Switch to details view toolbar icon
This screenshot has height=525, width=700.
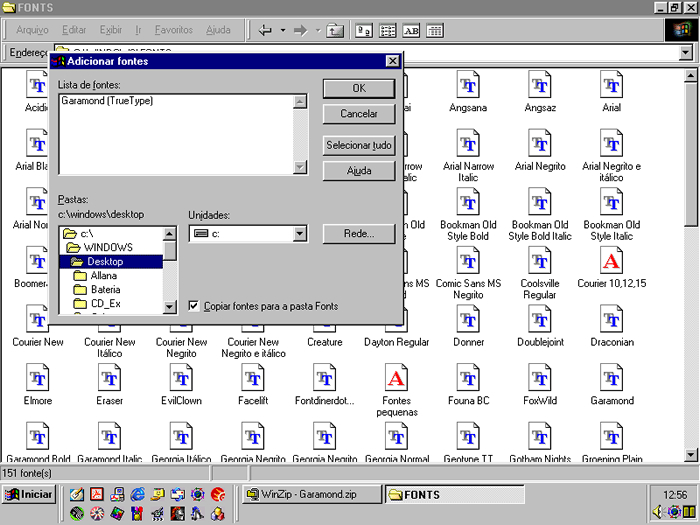(x=434, y=30)
